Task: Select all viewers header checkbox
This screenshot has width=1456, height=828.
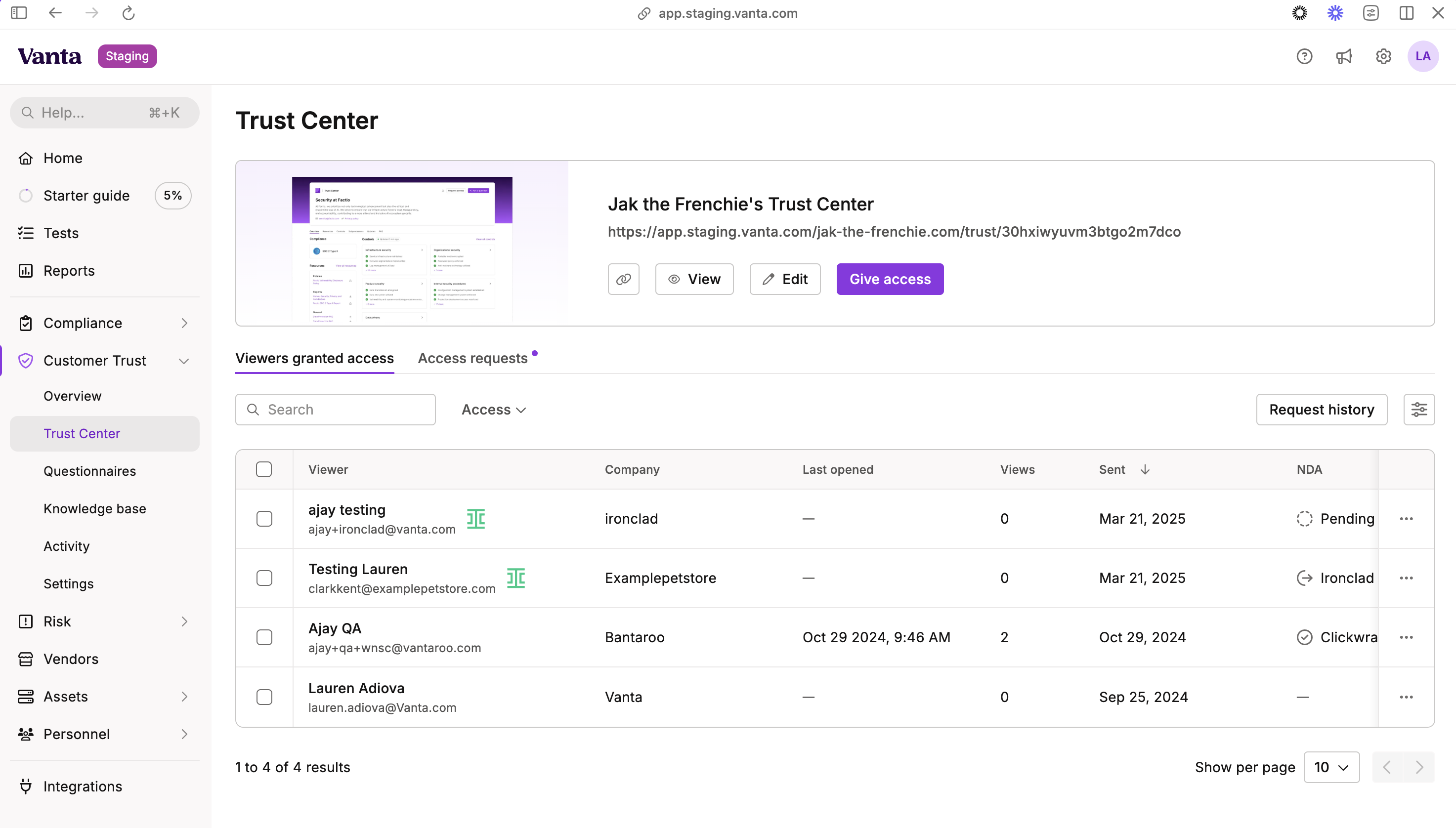Action: pos(264,470)
